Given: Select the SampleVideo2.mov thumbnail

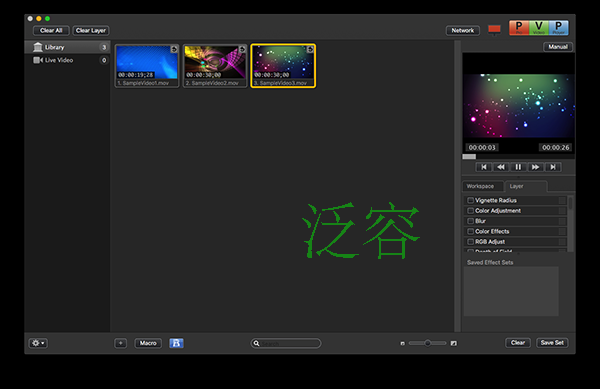Looking at the screenshot, I should point(215,65).
